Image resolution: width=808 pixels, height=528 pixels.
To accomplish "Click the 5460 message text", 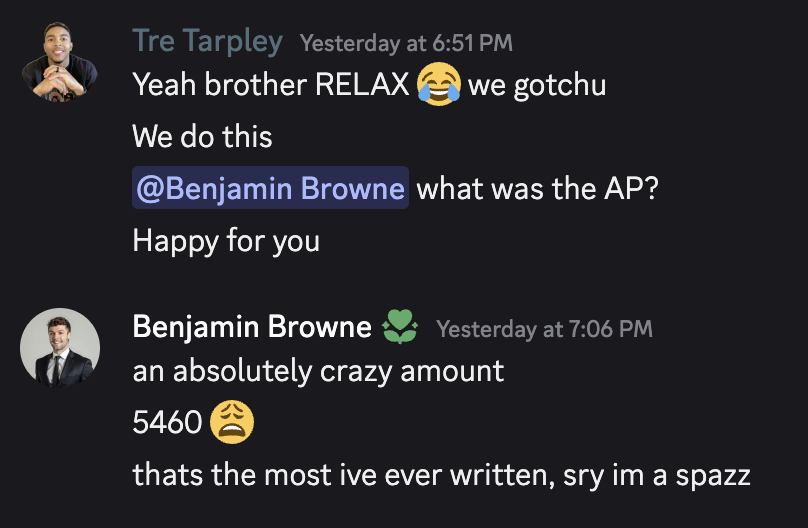I will 167,422.
